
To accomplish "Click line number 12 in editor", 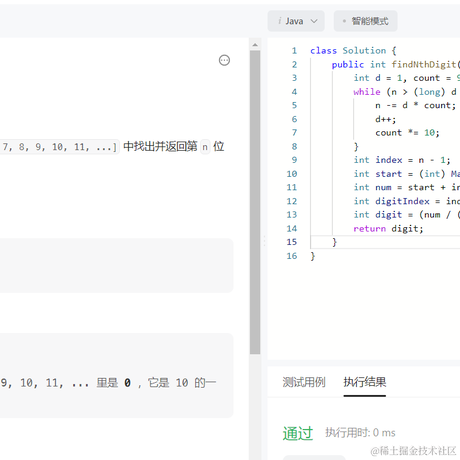I will (292, 201).
